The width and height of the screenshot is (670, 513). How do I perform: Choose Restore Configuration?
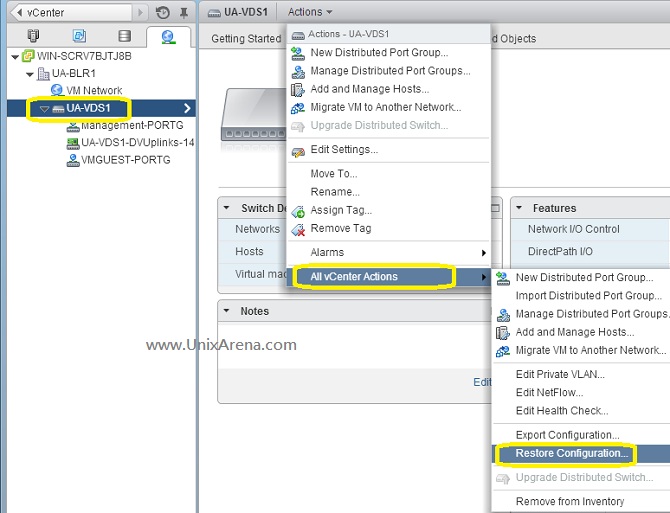pos(582,454)
